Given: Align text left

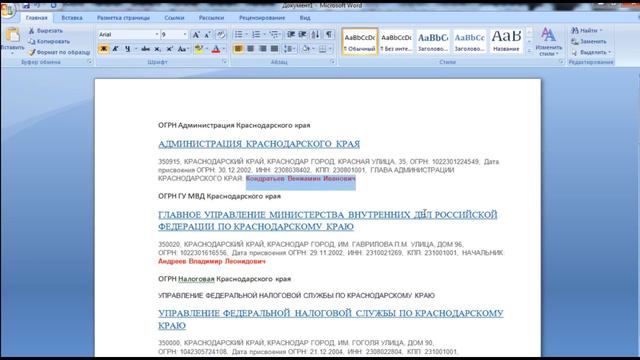Looking at the screenshot, I should coord(238,49).
